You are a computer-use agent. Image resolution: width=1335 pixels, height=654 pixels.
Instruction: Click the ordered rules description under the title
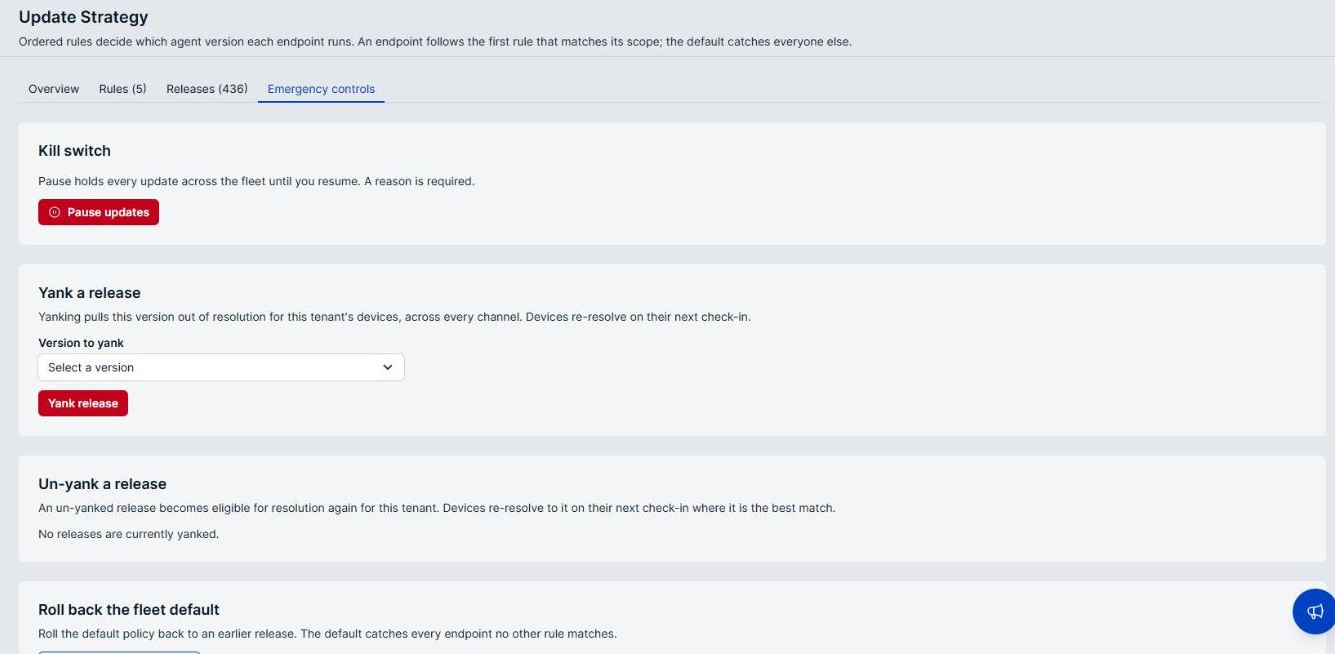tap(435, 42)
